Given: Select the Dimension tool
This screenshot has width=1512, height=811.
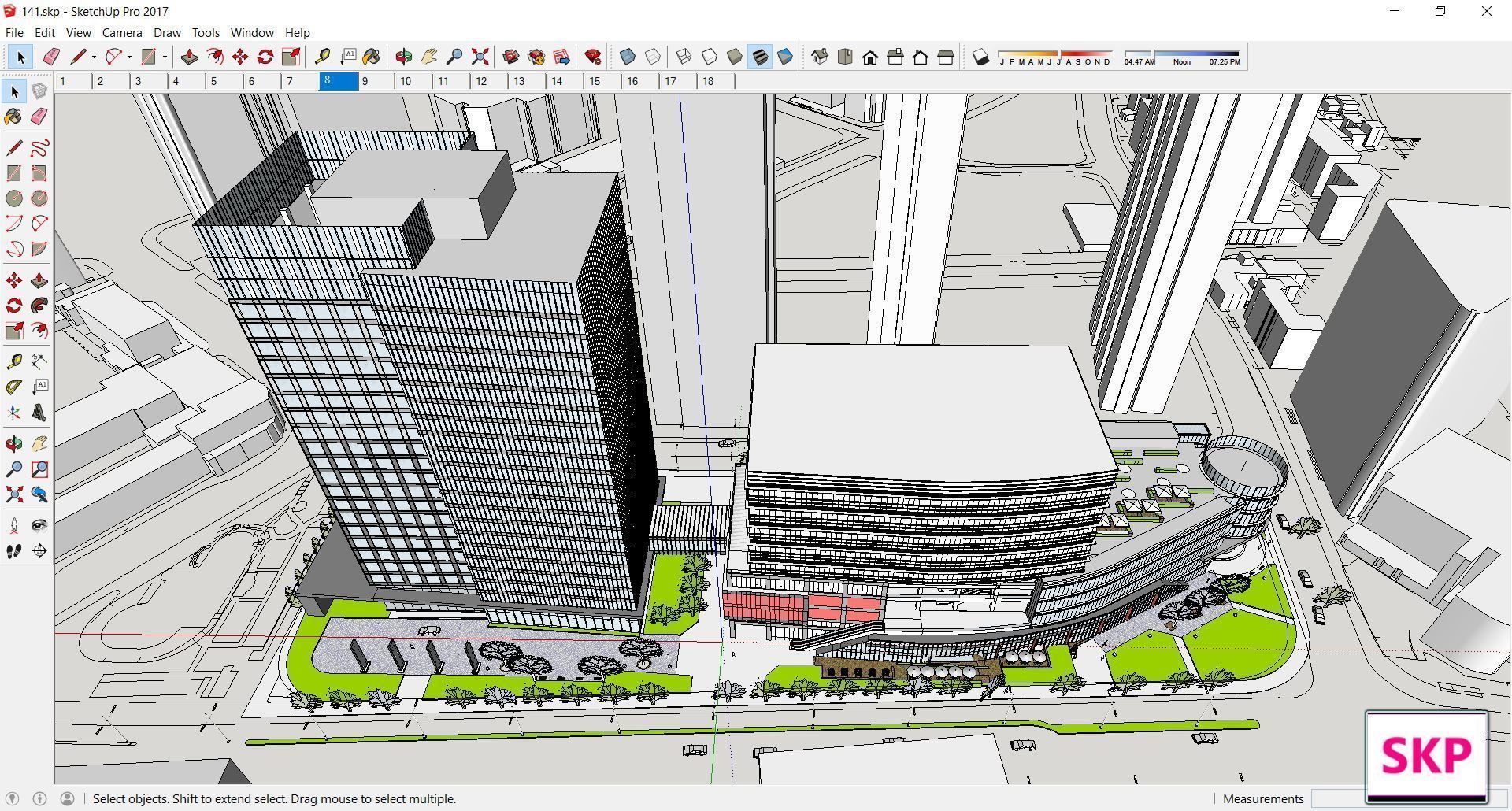Looking at the screenshot, I should coord(39,361).
